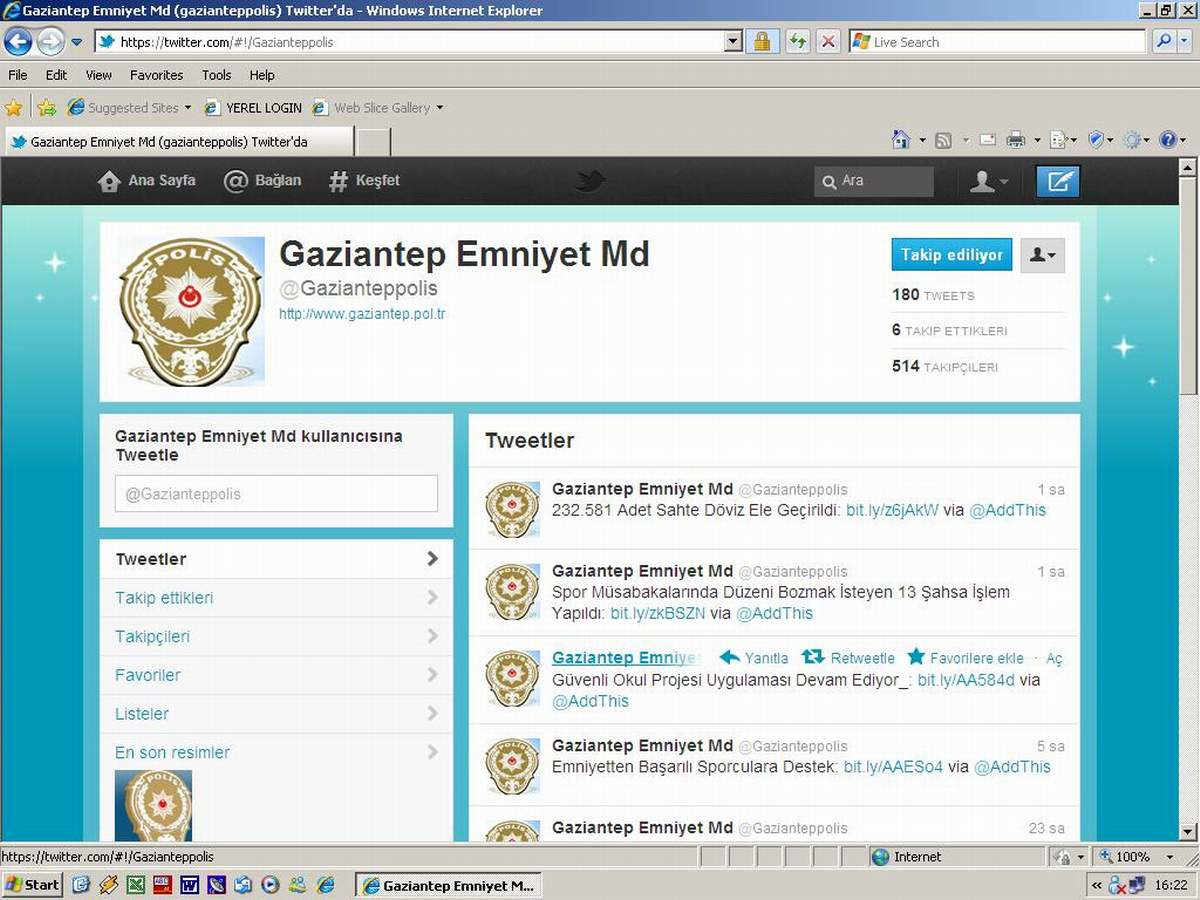
Task: Click the Twitter bird logo in header
Action: coord(590,181)
